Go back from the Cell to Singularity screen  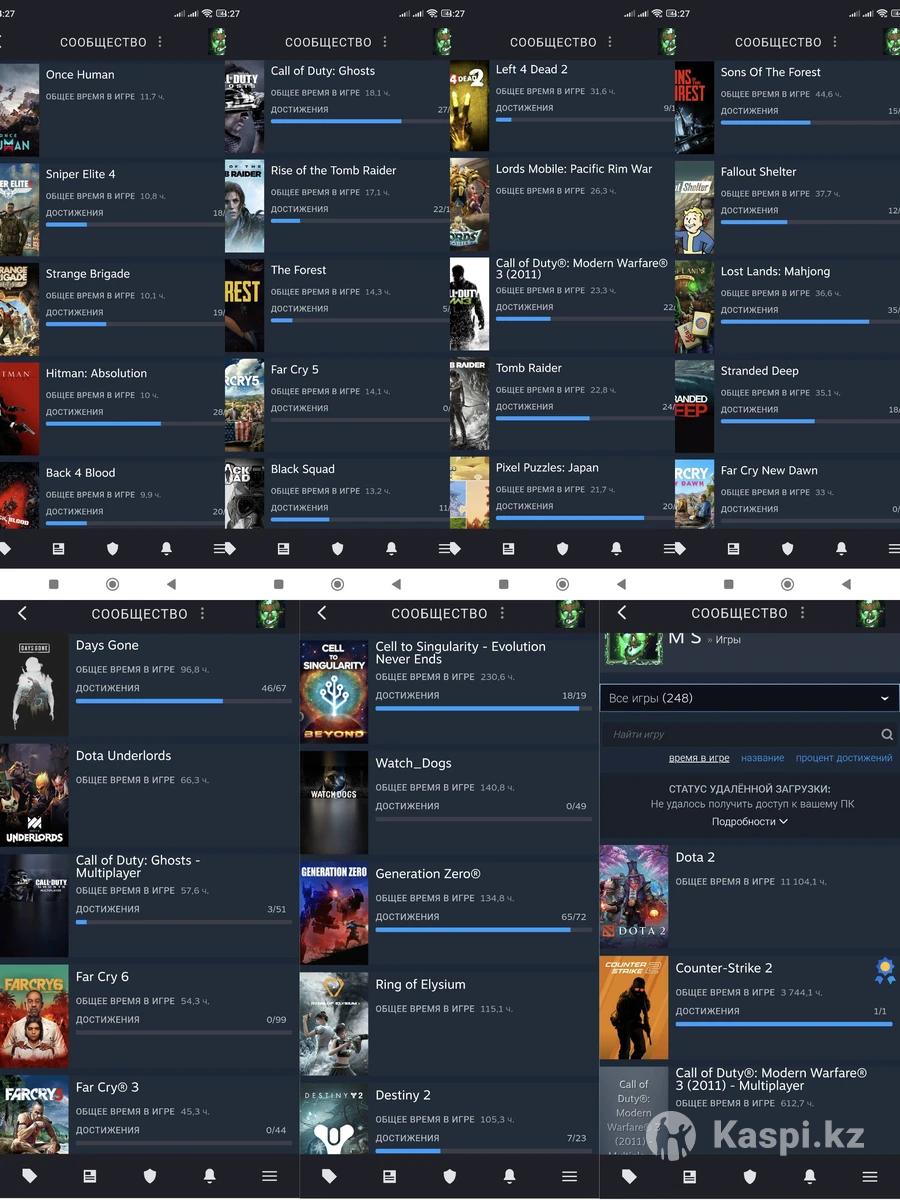click(322, 613)
